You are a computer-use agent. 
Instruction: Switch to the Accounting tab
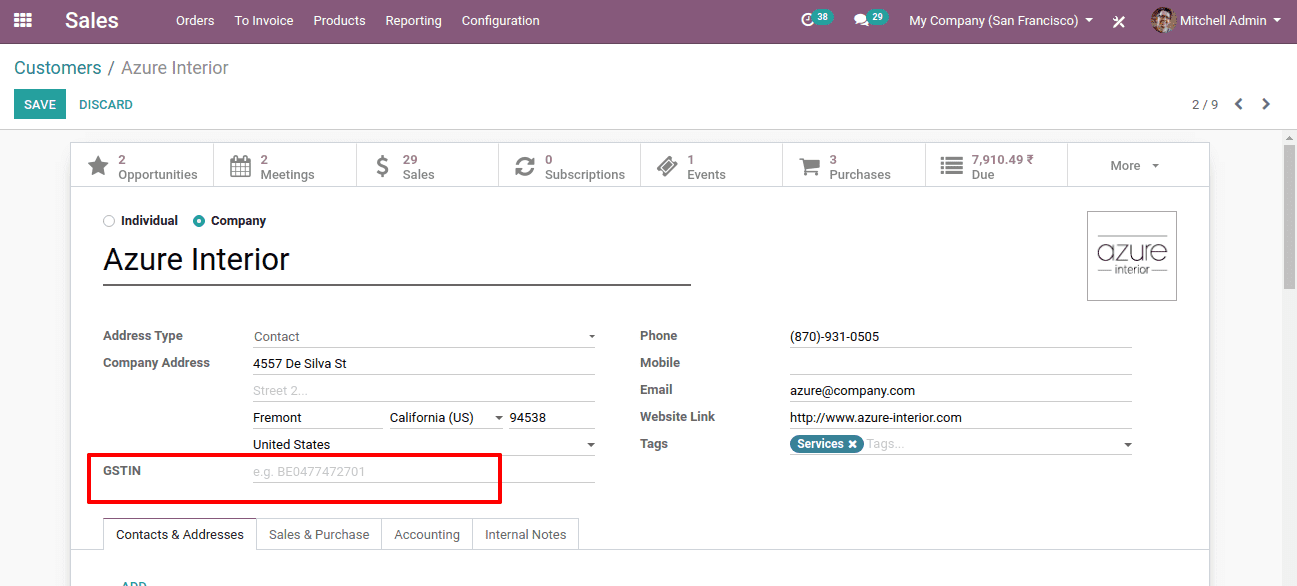point(427,534)
